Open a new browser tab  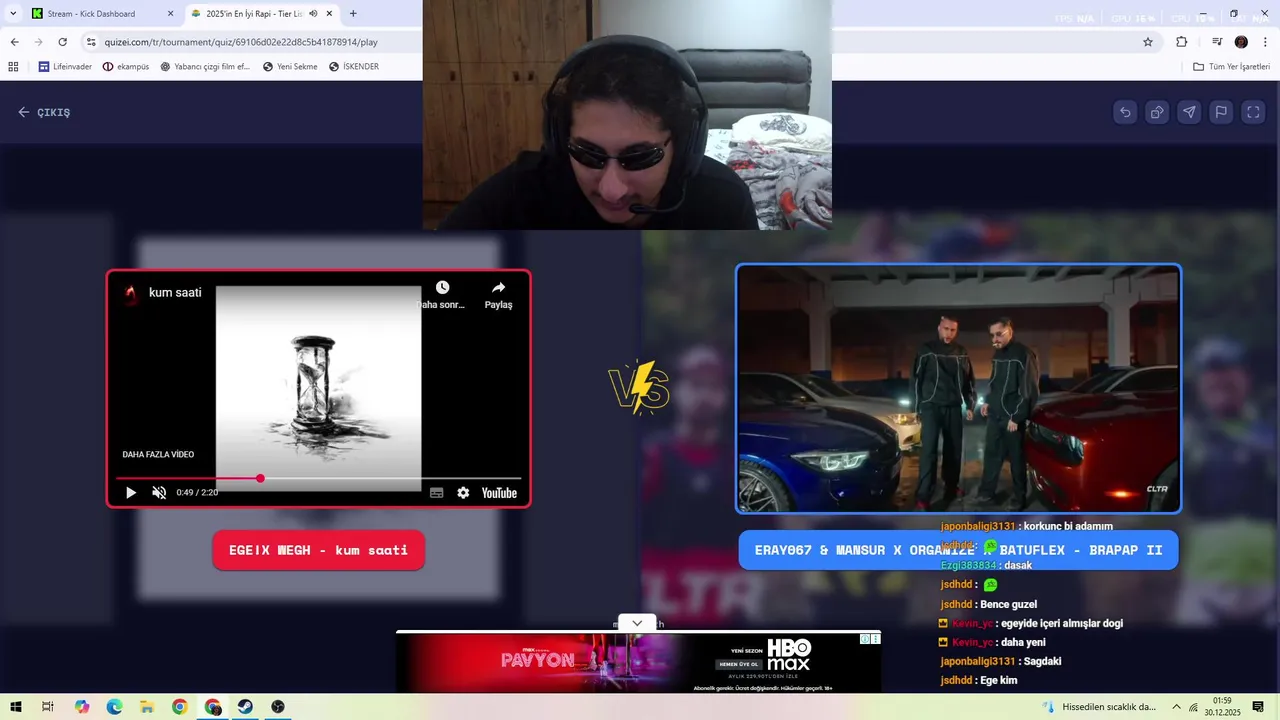[x=353, y=14]
